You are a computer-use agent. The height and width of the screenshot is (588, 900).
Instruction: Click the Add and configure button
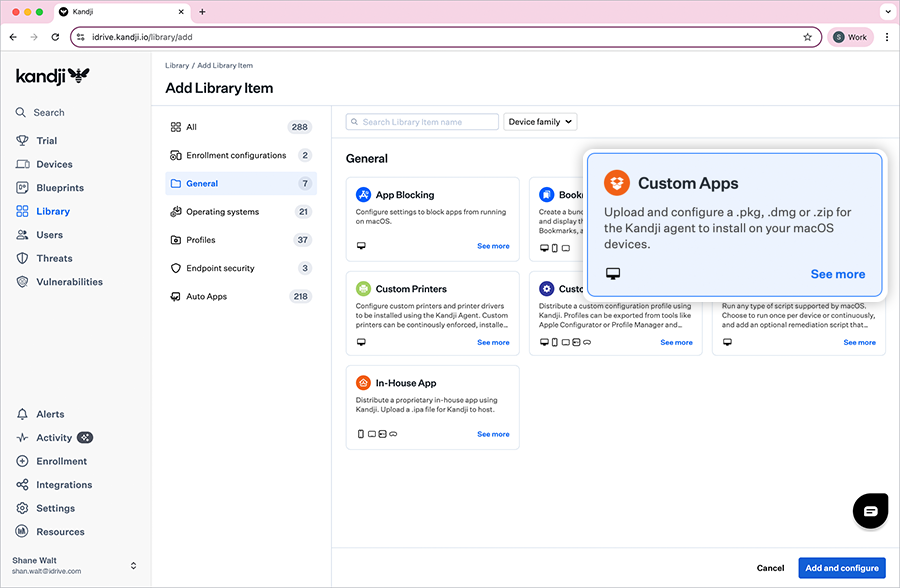841,568
